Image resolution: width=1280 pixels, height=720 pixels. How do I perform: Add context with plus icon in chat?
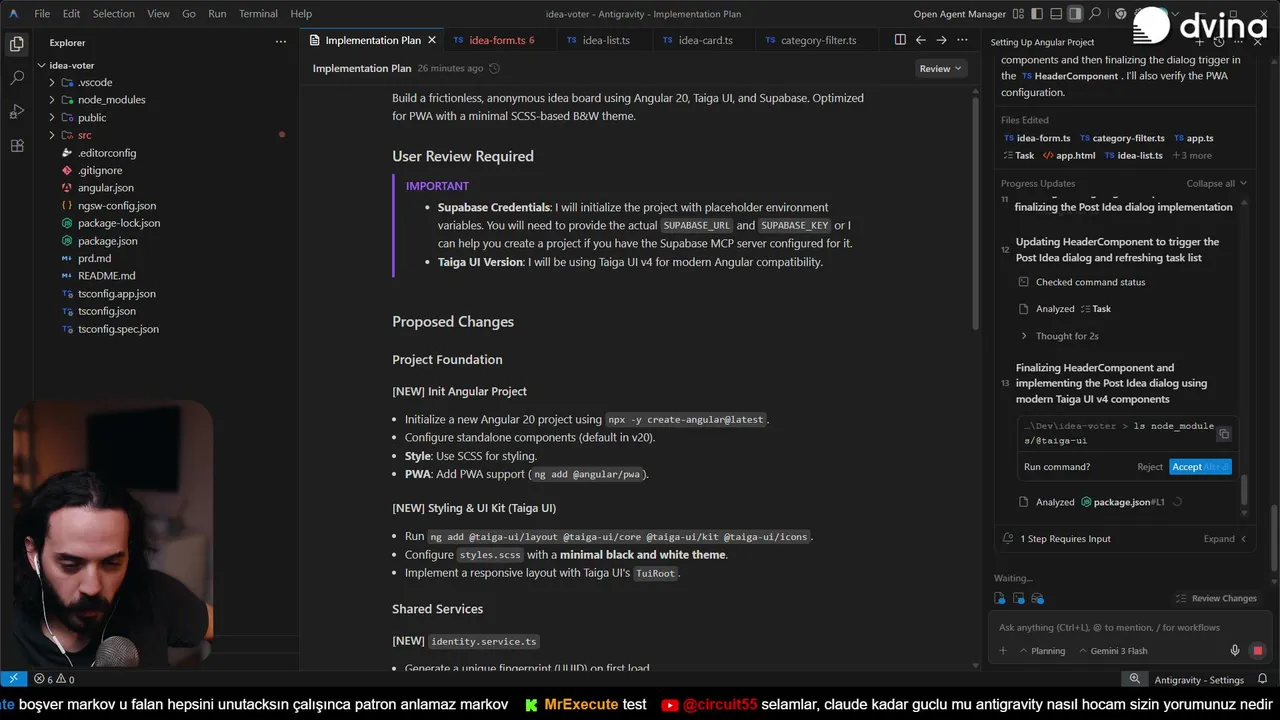[1003, 651]
